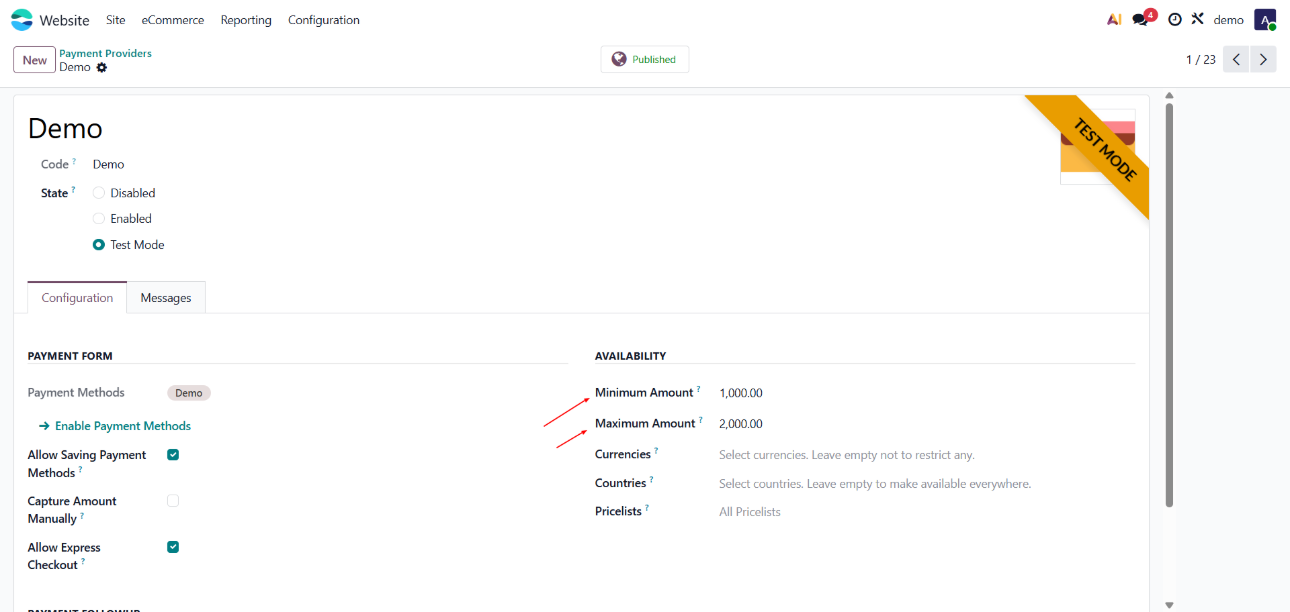1290x612 pixels.
Task: Click the Published status button
Action: (644, 60)
